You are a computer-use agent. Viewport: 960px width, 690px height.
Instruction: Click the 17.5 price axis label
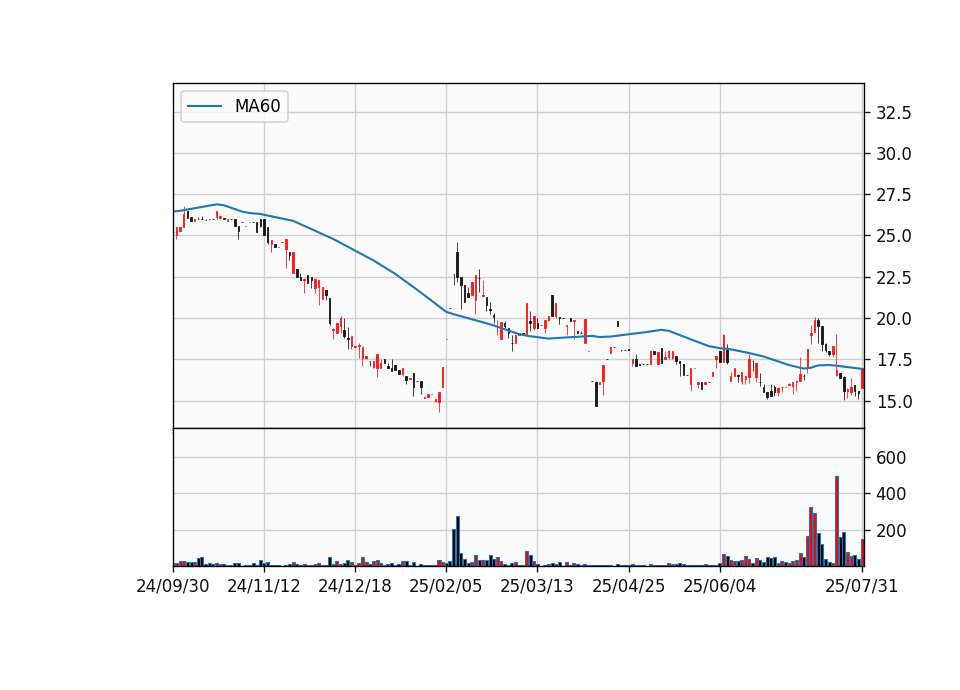894,360
